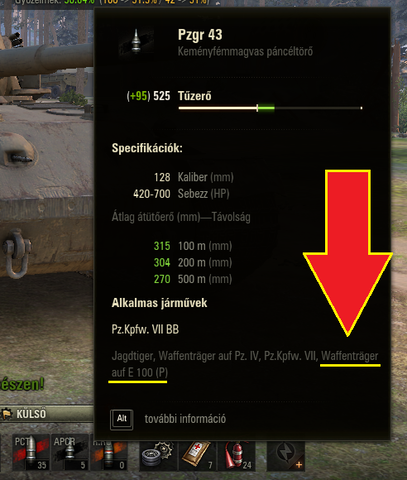Open the KÜLSŐ exterior customization button
Viewport: 407px width, 480px height.
[47, 414]
